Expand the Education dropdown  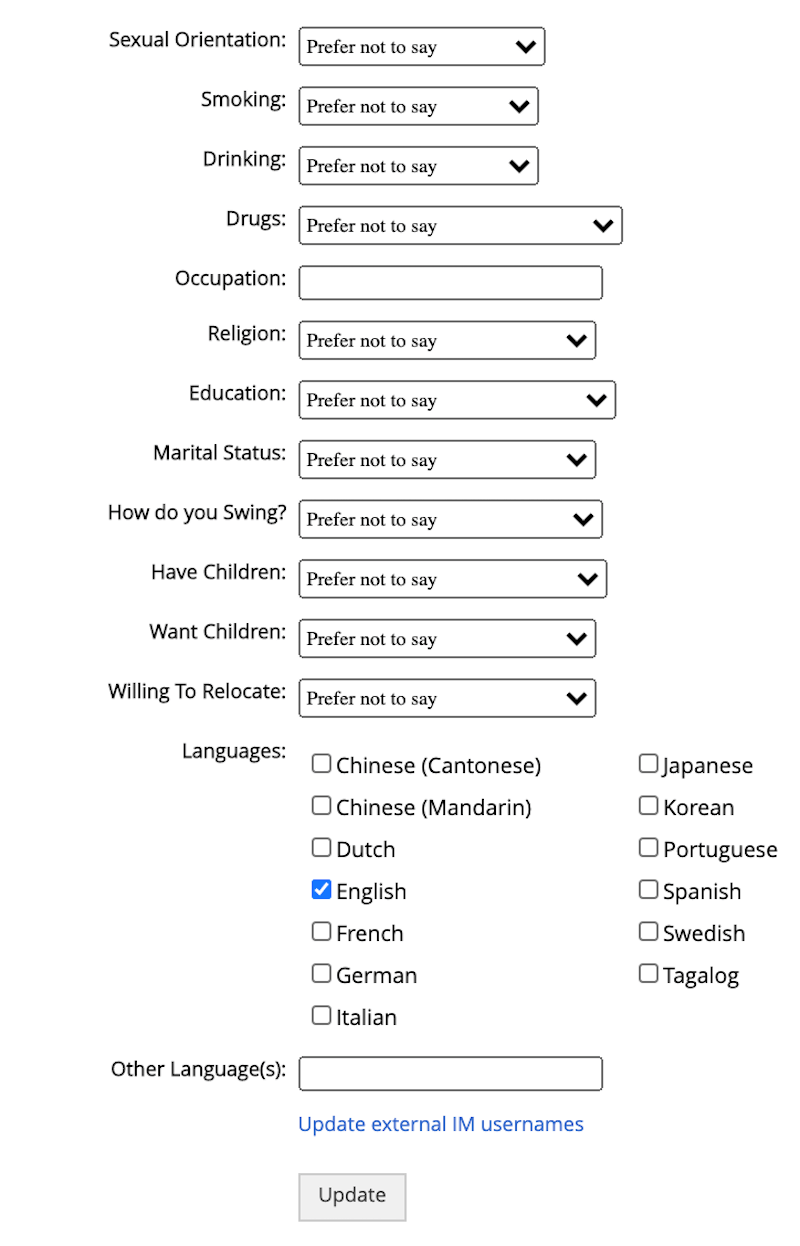[x=457, y=400]
